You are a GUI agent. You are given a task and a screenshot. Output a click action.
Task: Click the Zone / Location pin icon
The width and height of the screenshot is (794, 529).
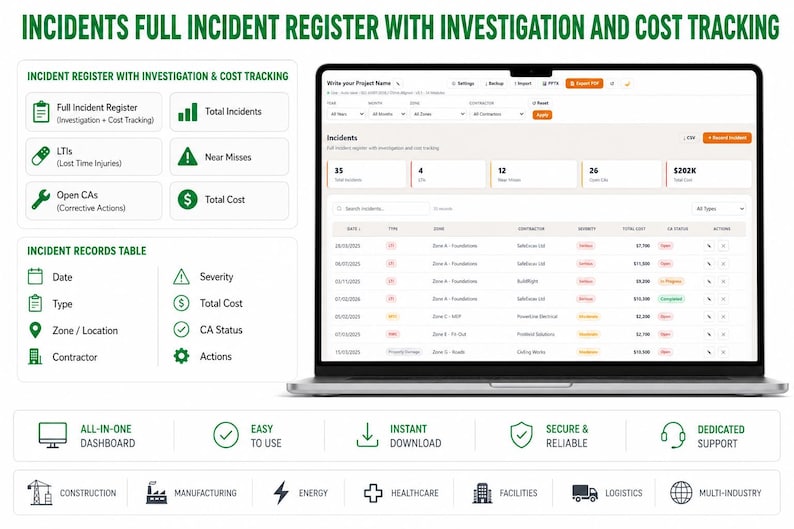click(35, 330)
